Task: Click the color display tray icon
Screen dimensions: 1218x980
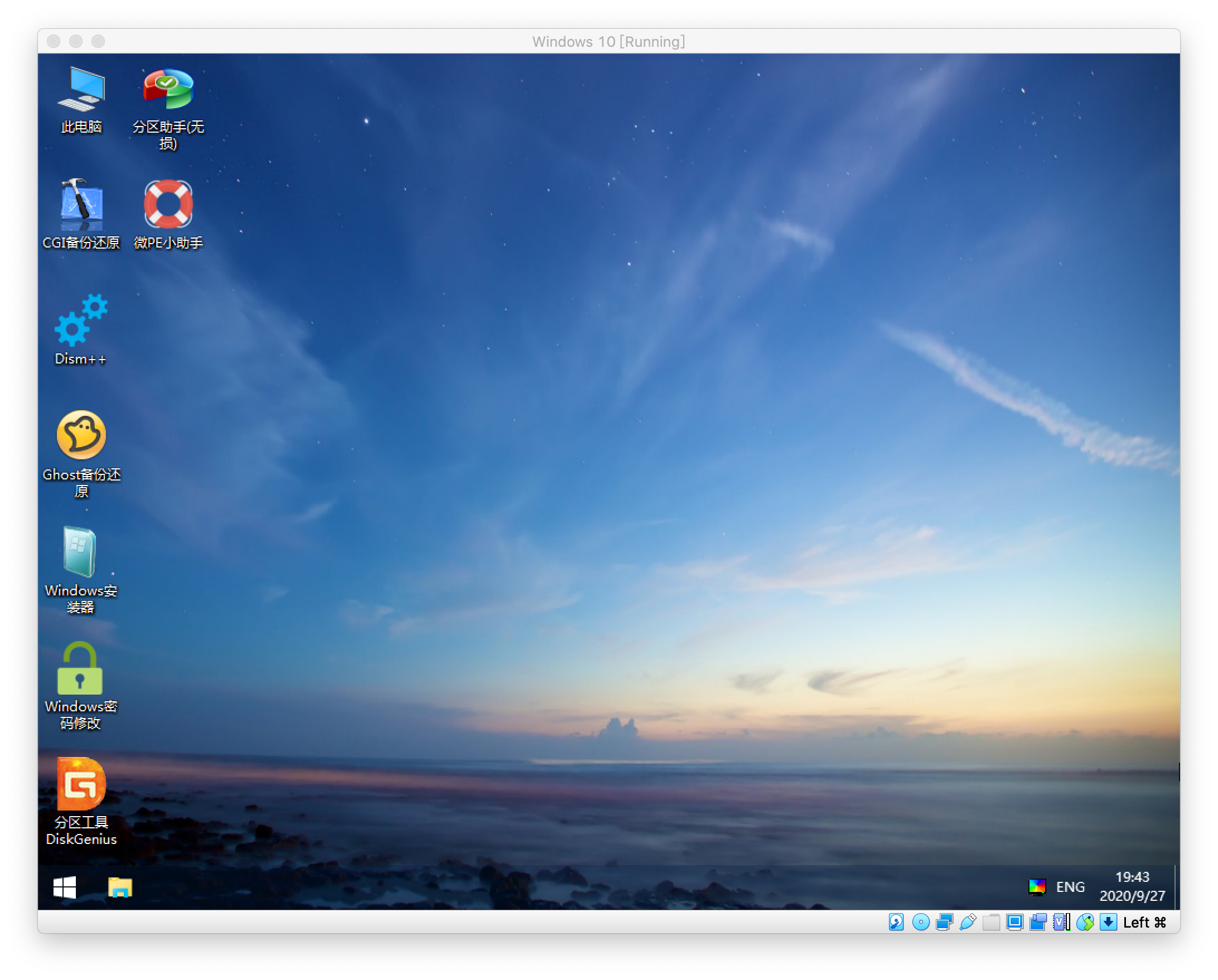Action: coord(1037,887)
